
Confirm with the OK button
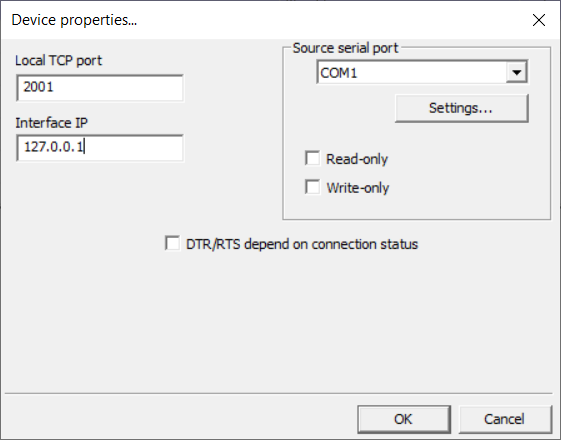404,419
